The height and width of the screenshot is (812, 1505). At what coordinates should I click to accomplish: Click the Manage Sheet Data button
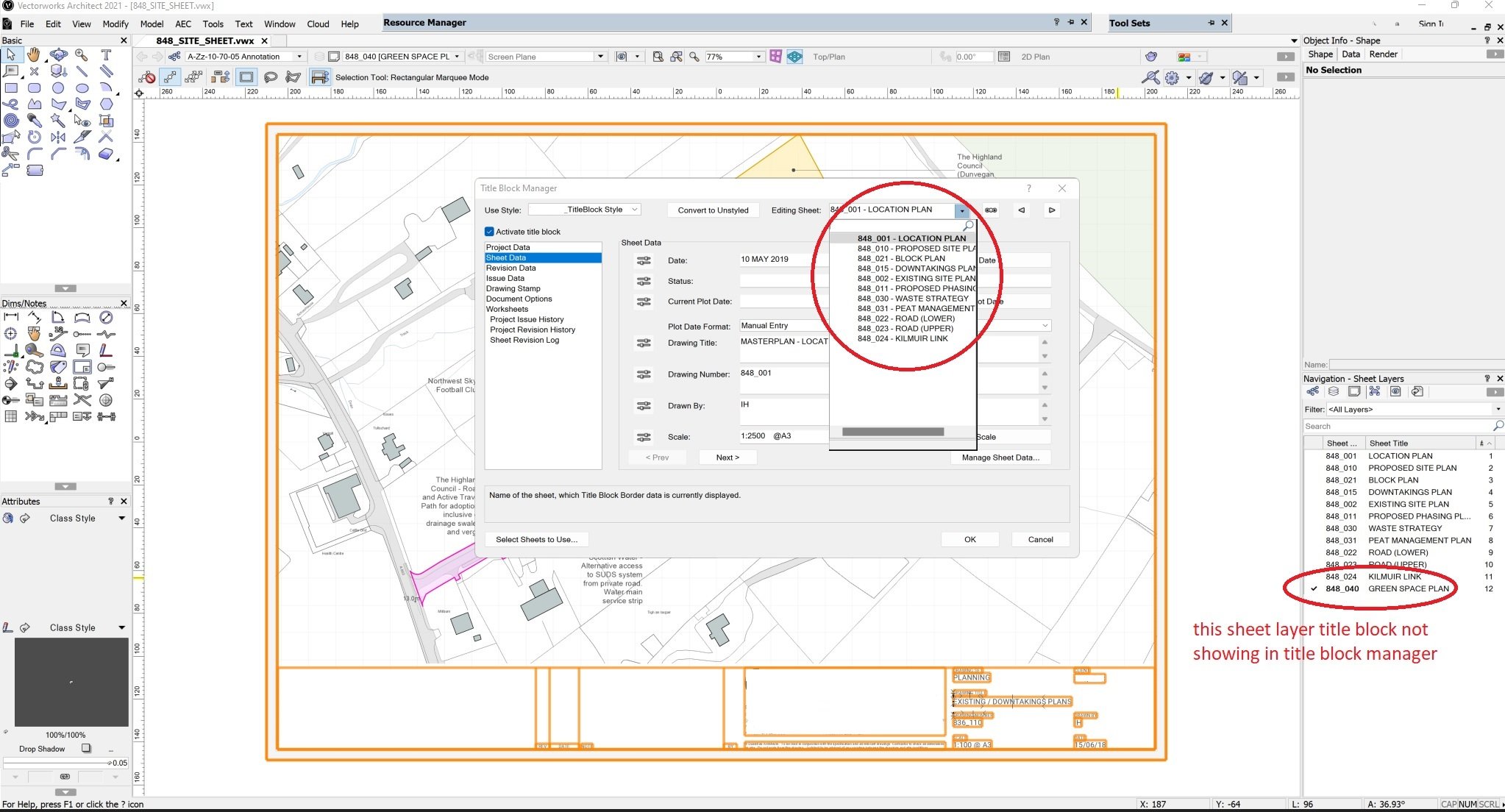[x=1000, y=457]
